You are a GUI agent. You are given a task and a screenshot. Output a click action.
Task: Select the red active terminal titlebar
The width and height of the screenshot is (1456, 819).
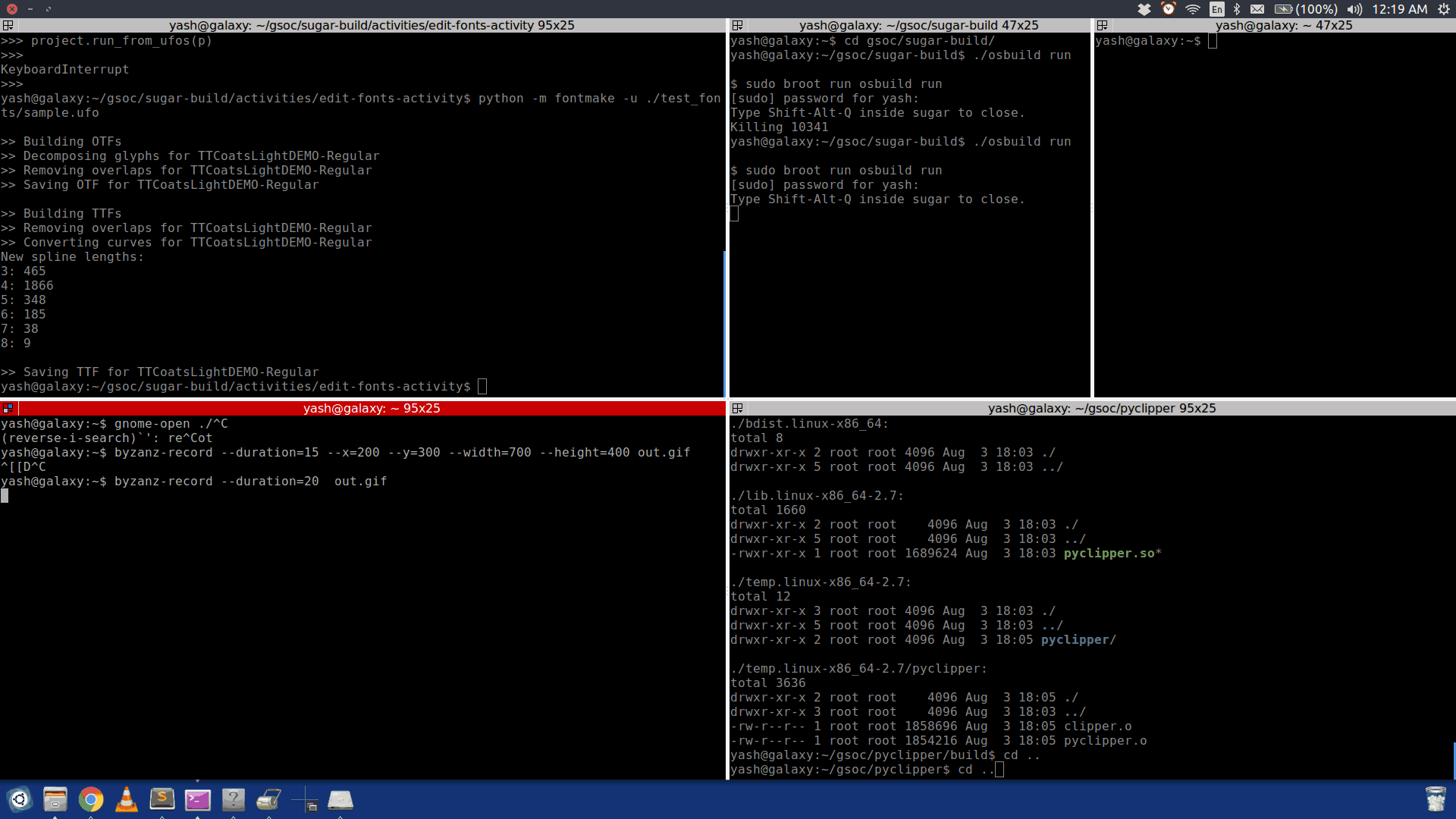[372, 408]
